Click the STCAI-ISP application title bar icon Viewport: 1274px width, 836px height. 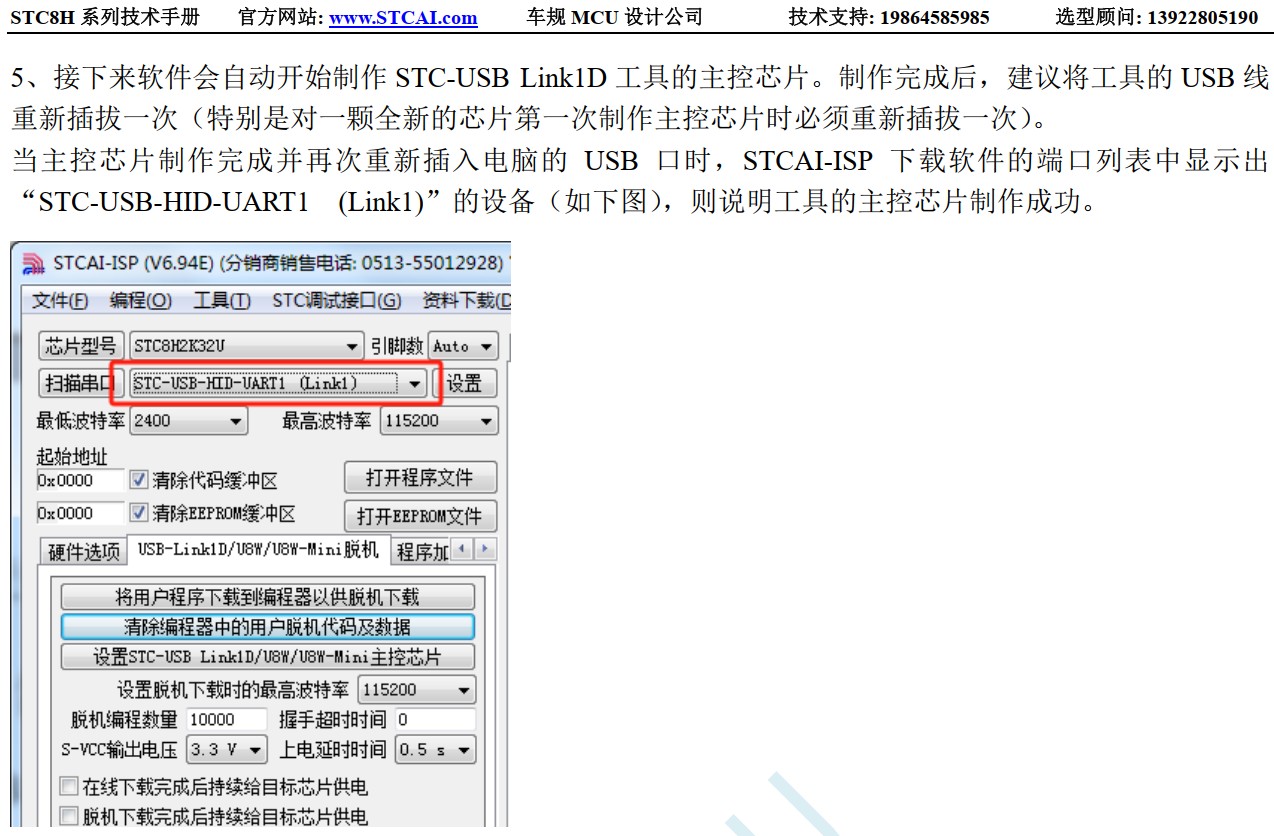[x=33, y=264]
